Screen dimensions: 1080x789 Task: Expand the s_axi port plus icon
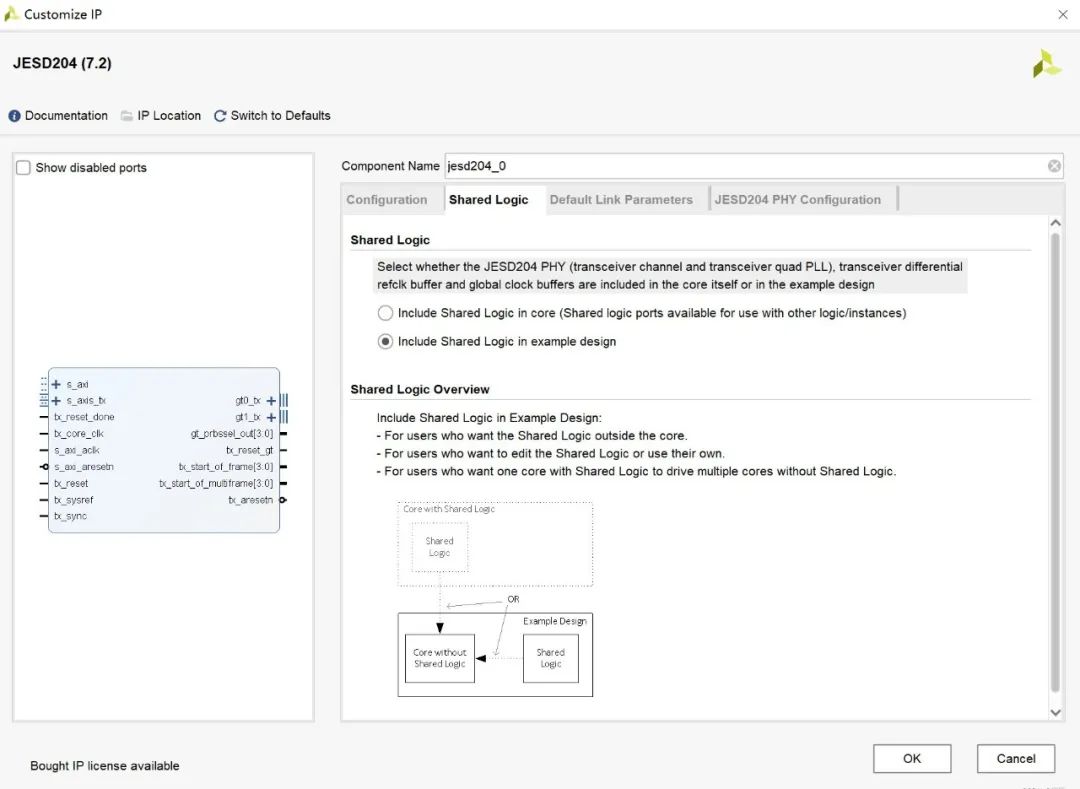56,384
